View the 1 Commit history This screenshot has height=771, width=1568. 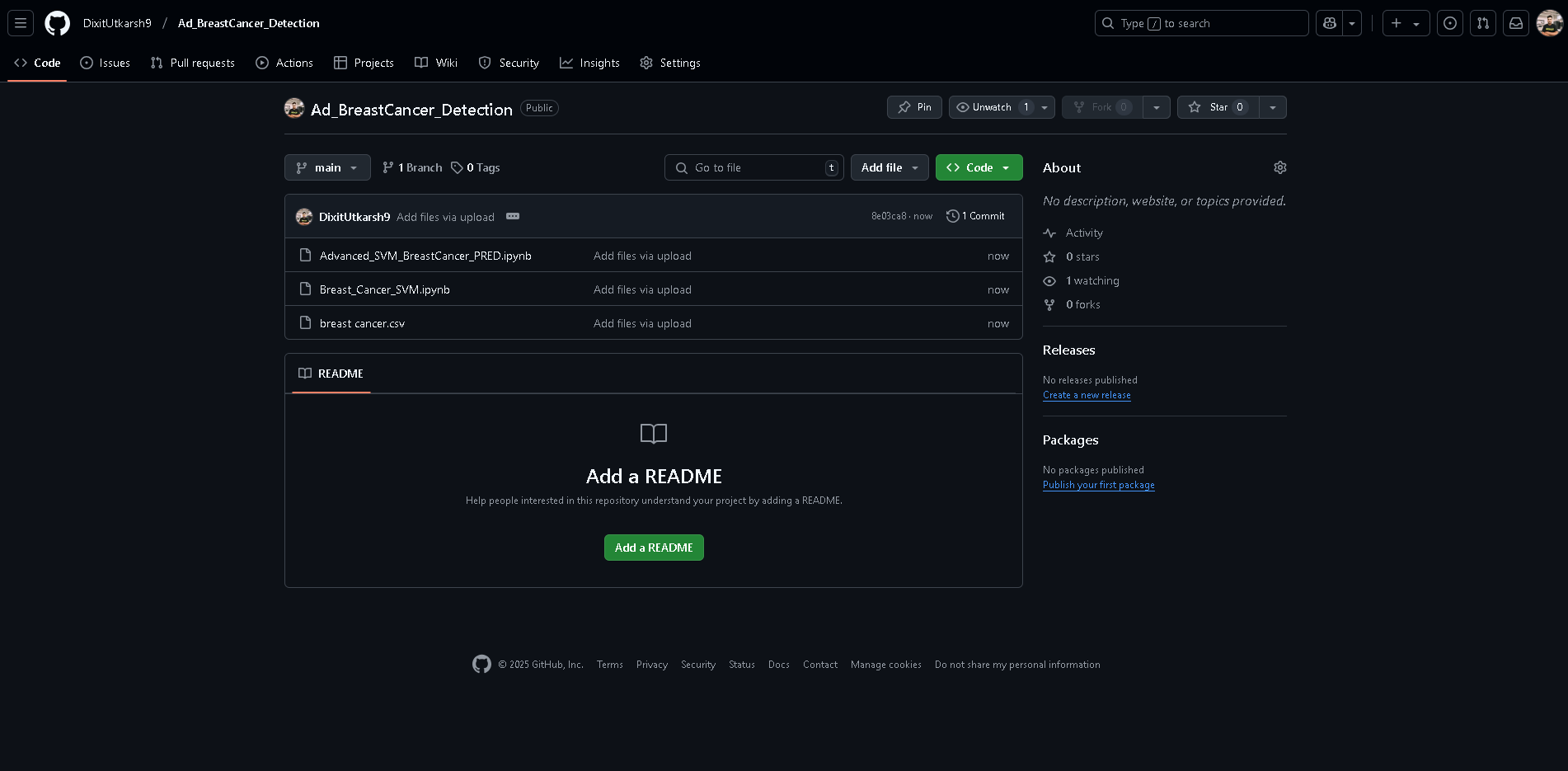[975, 216]
